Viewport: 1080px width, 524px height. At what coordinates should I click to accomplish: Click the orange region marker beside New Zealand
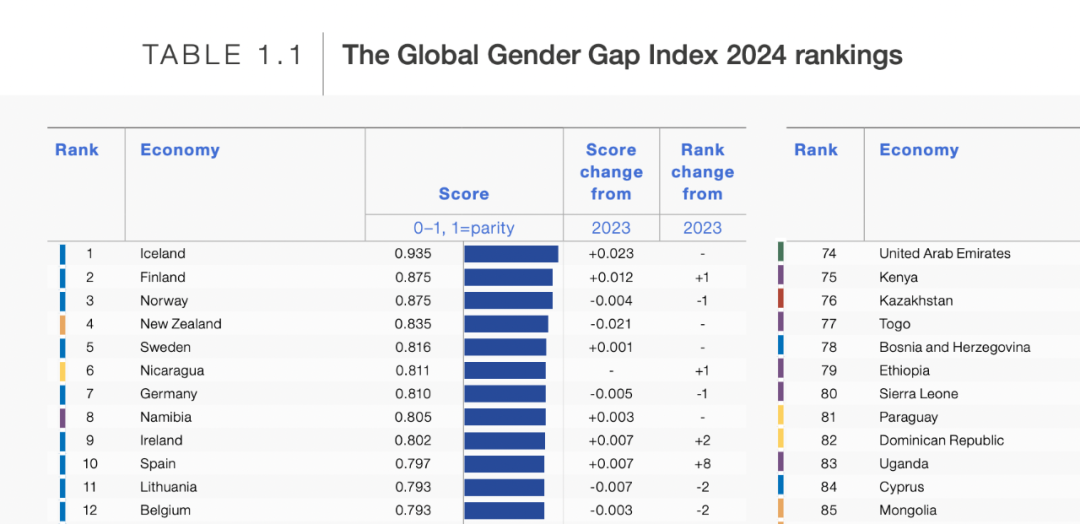tap(63, 324)
